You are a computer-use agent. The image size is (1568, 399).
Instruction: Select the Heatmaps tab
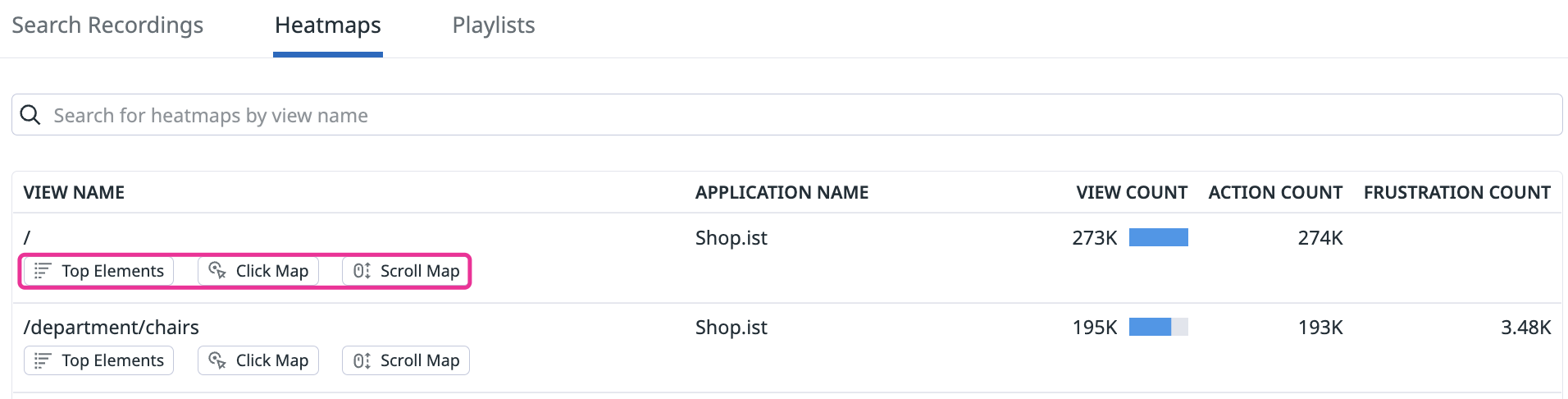click(x=328, y=25)
